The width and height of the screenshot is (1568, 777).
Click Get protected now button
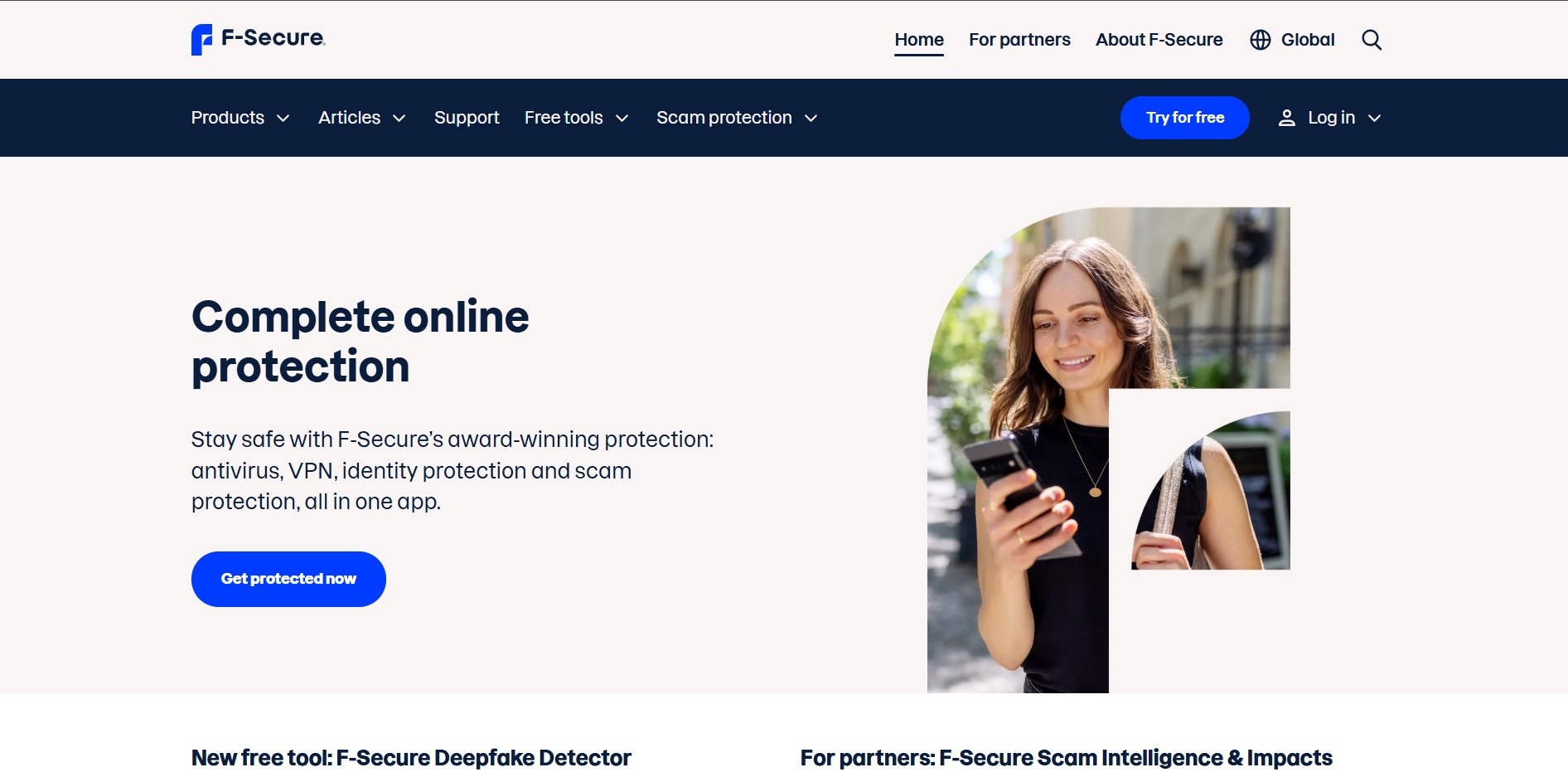[288, 579]
